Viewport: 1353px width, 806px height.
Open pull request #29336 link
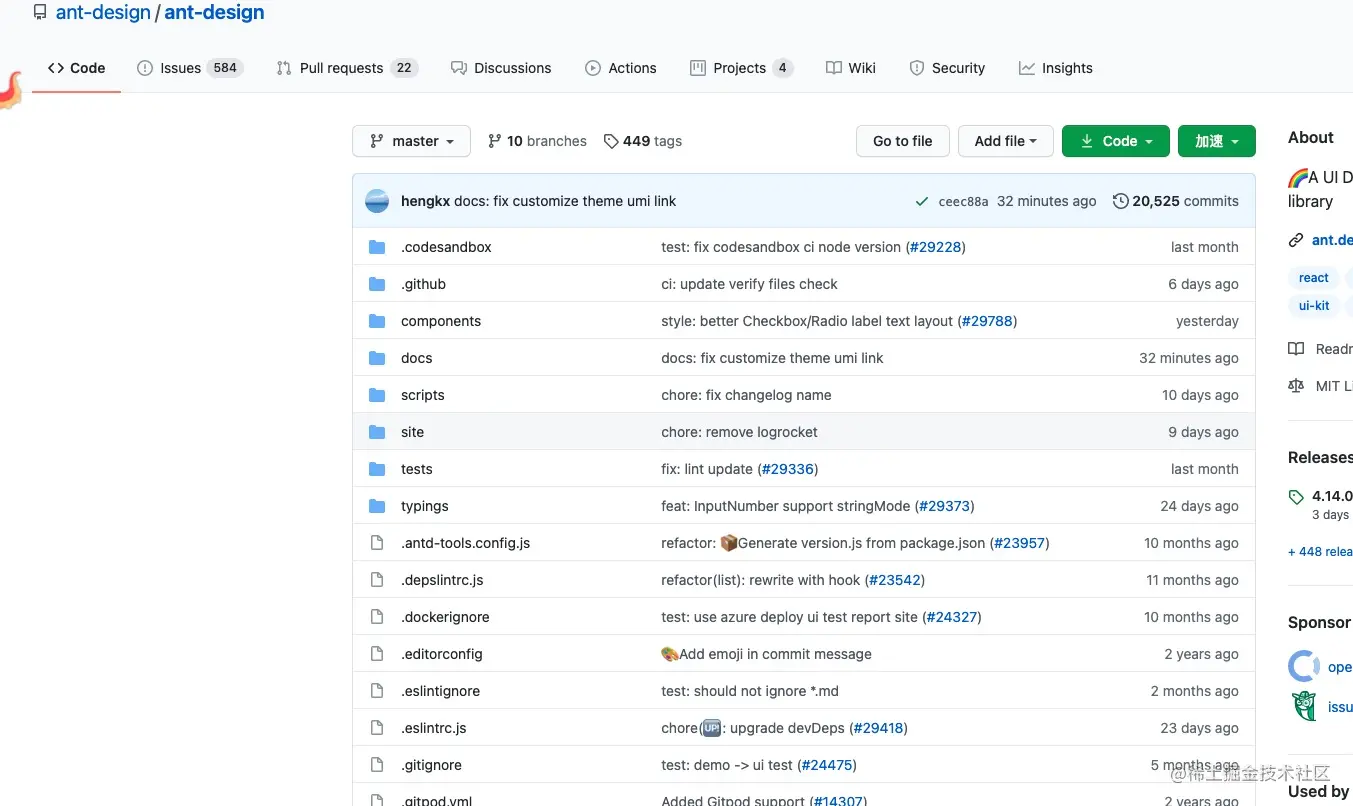(x=788, y=469)
